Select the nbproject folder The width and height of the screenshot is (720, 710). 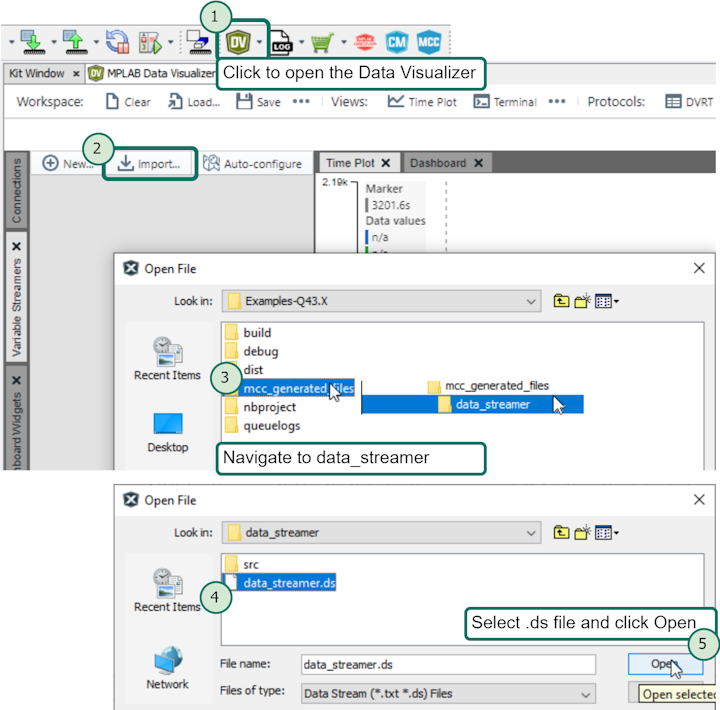coord(261,407)
